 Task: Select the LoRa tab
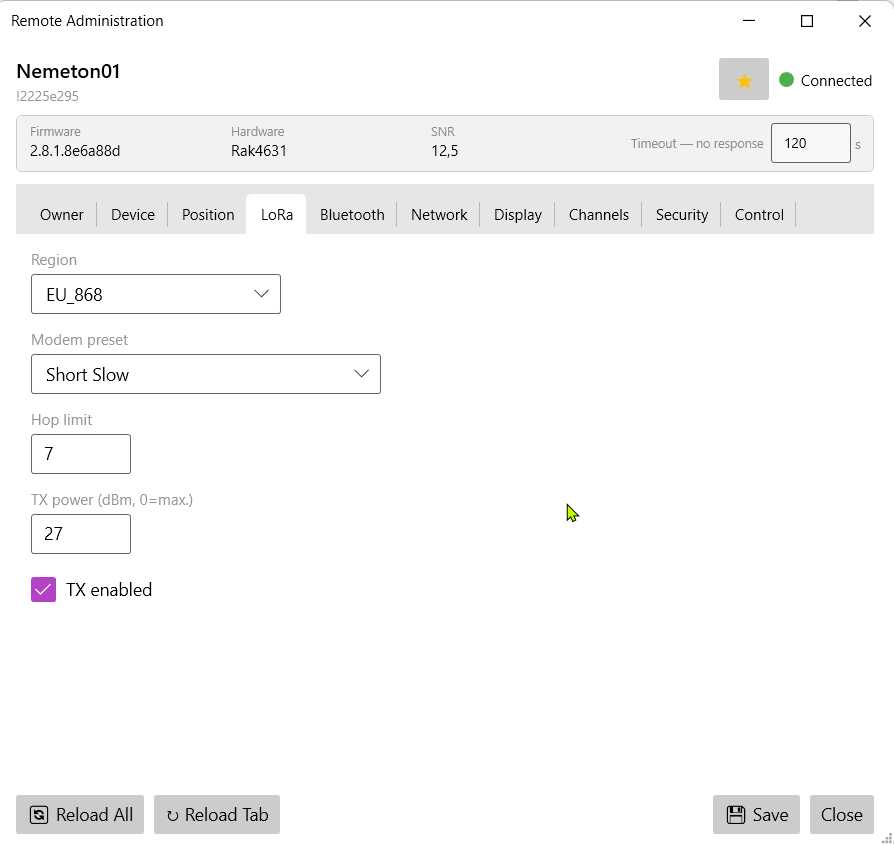click(277, 214)
